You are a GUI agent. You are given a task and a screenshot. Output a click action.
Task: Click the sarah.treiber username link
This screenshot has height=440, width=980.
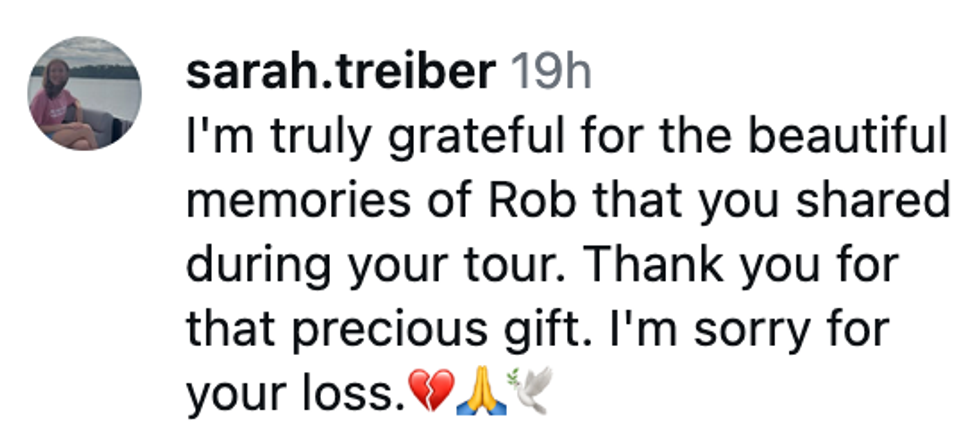tap(342, 71)
